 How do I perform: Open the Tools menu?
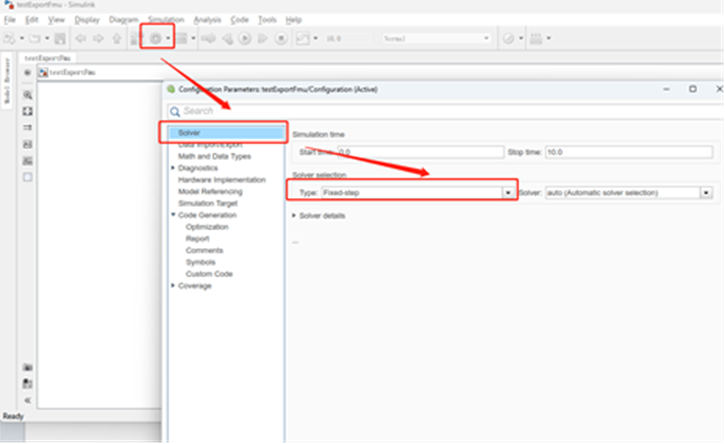pyautogui.click(x=267, y=20)
